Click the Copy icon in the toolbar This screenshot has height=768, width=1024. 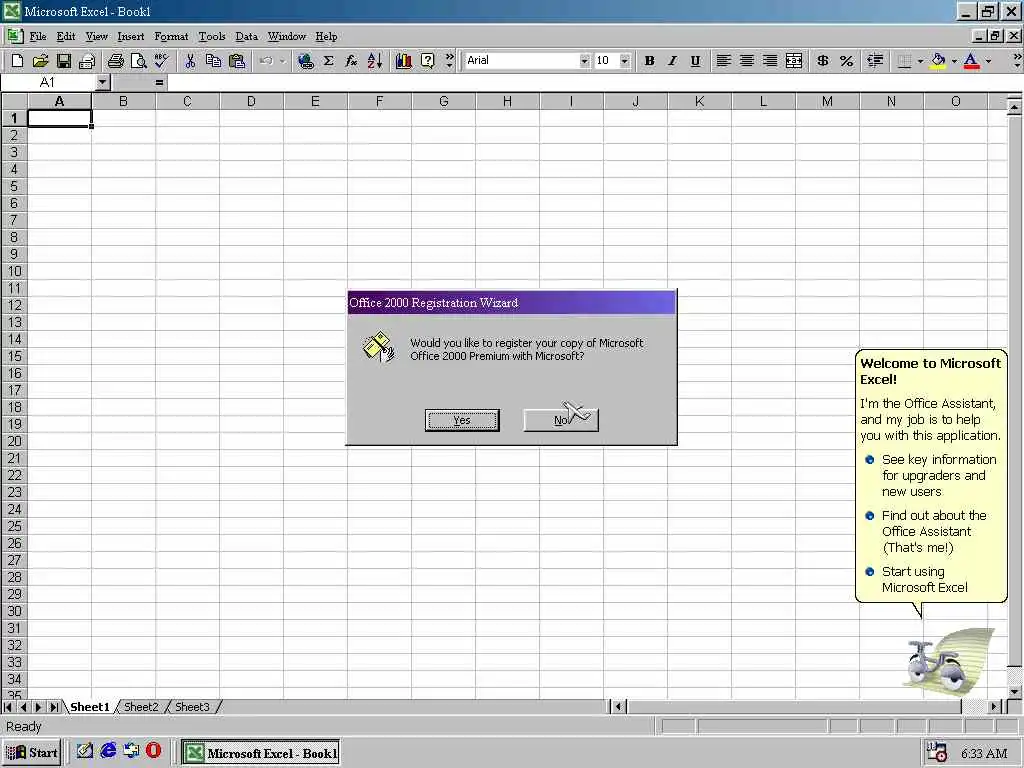tap(213, 61)
